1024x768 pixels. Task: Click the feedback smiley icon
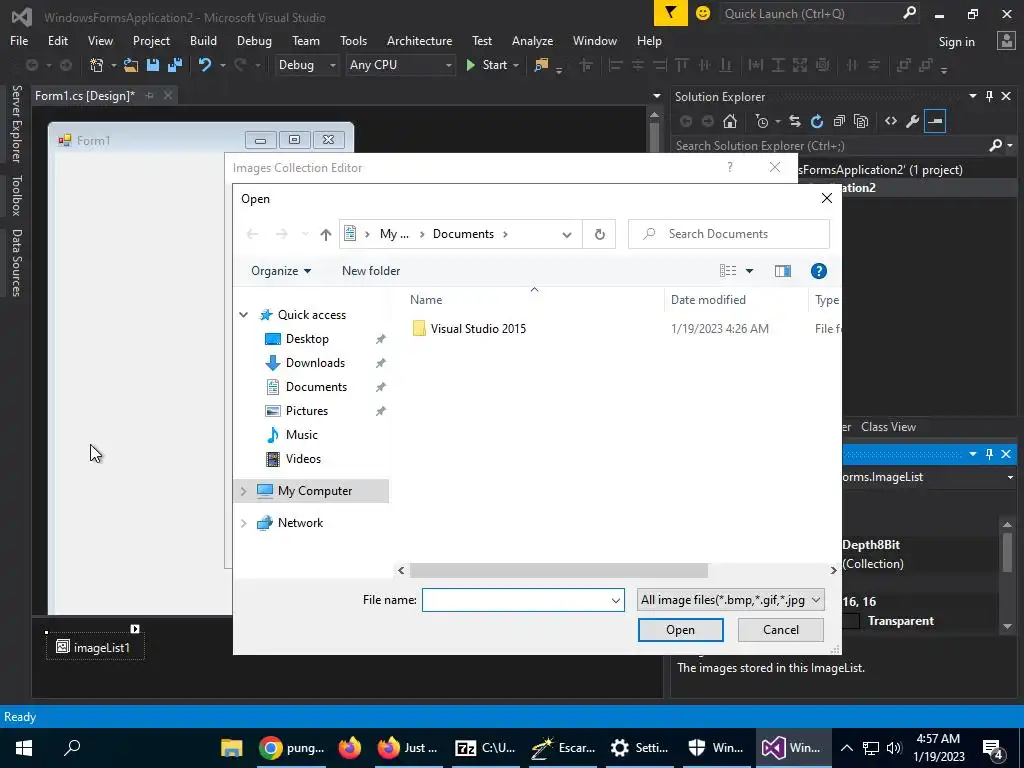click(x=703, y=13)
